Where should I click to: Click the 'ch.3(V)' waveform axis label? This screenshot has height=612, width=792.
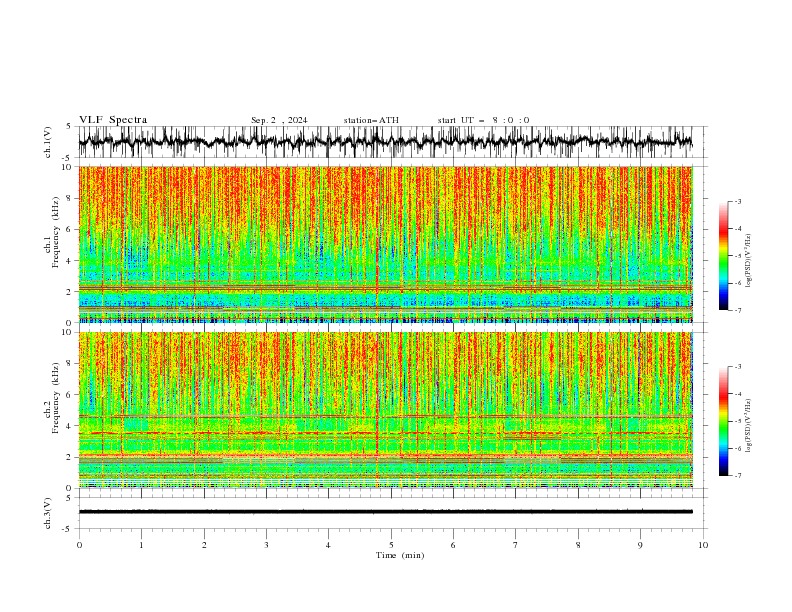pyautogui.click(x=48, y=513)
